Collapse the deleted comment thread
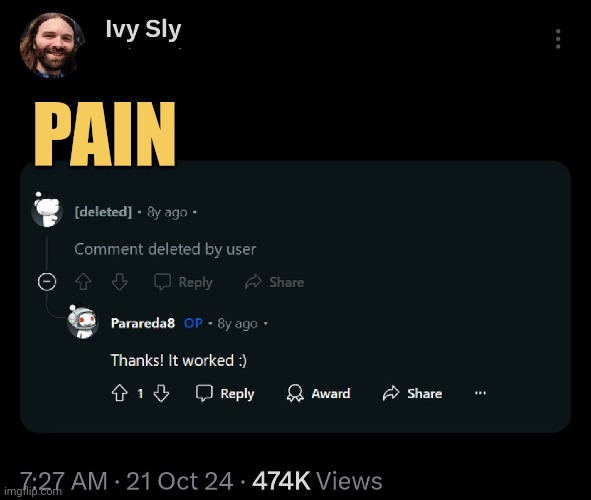Viewport: 591px width, 500px height. pyautogui.click(x=47, y=282)
